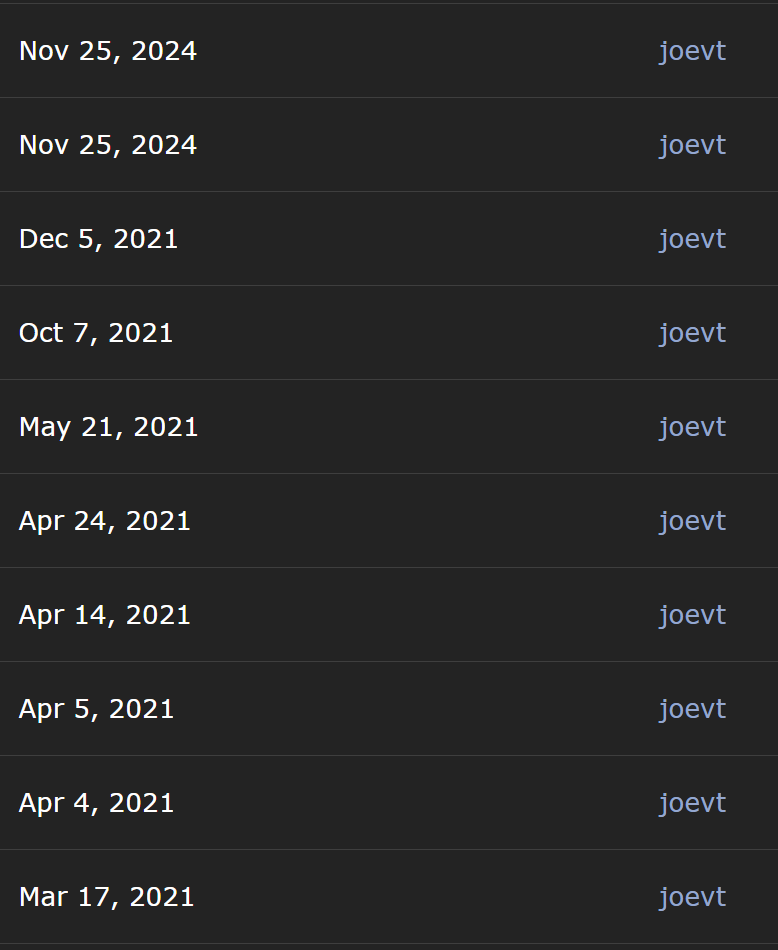Viewport: 778px width, 950px height.
Task: Select the May 21, 2021 date
Action: coord(108,427)
